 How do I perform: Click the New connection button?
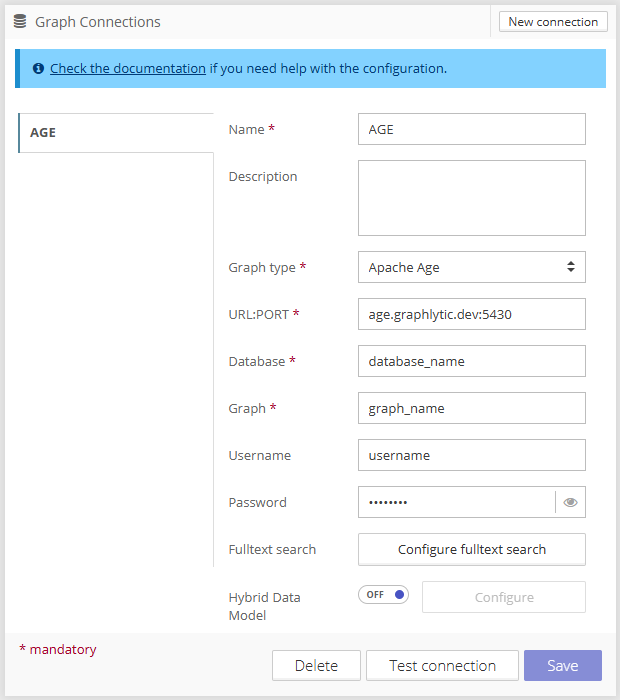[553, 21]
